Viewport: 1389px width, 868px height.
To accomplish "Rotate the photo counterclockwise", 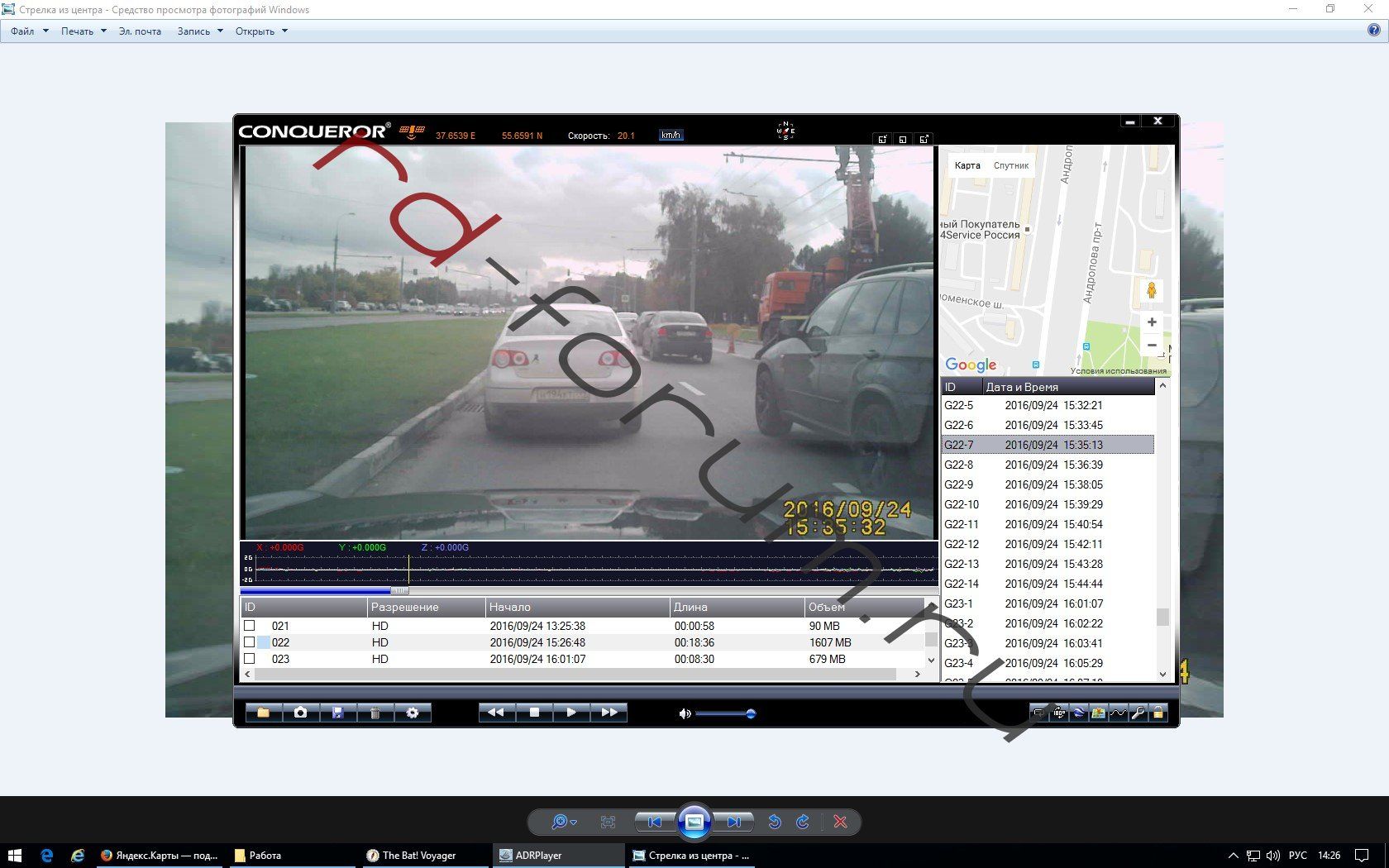I will click(775, 822).
